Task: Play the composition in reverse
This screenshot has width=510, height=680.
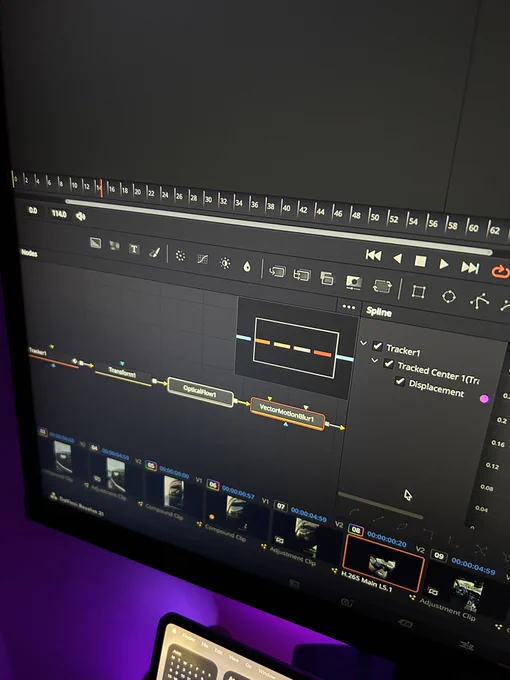Action: tap(397, 258)
